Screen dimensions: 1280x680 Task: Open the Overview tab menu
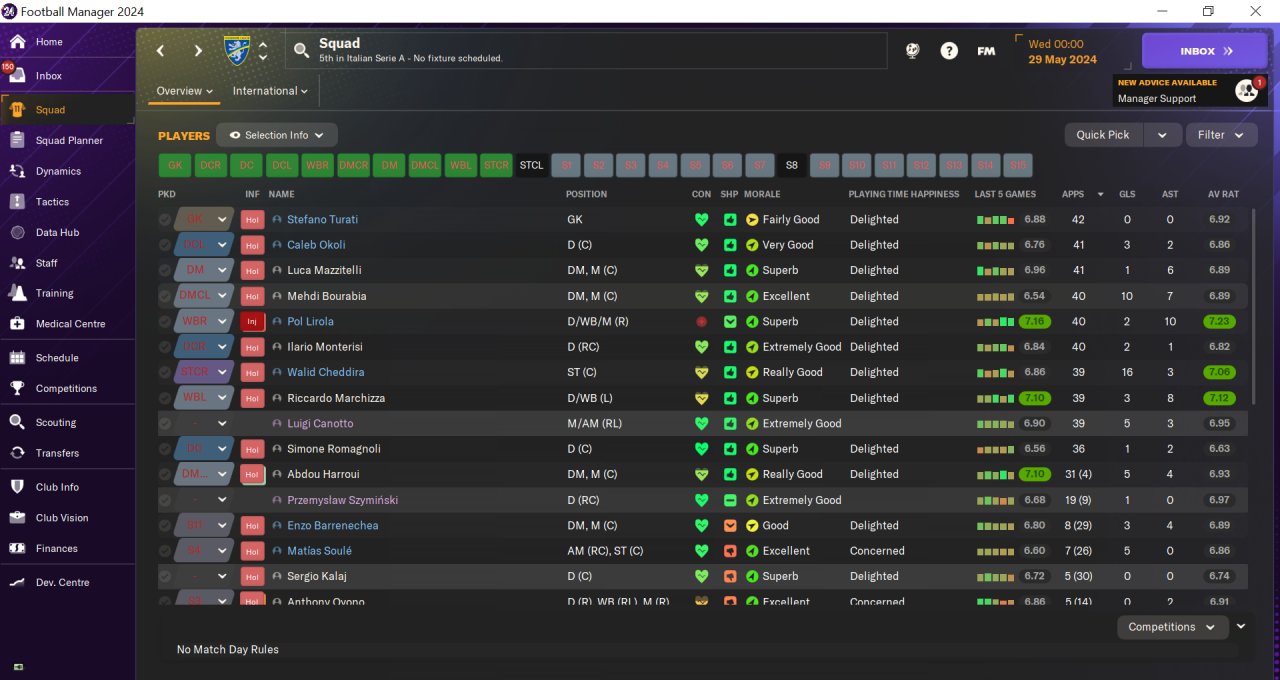[x=185, y=91]
